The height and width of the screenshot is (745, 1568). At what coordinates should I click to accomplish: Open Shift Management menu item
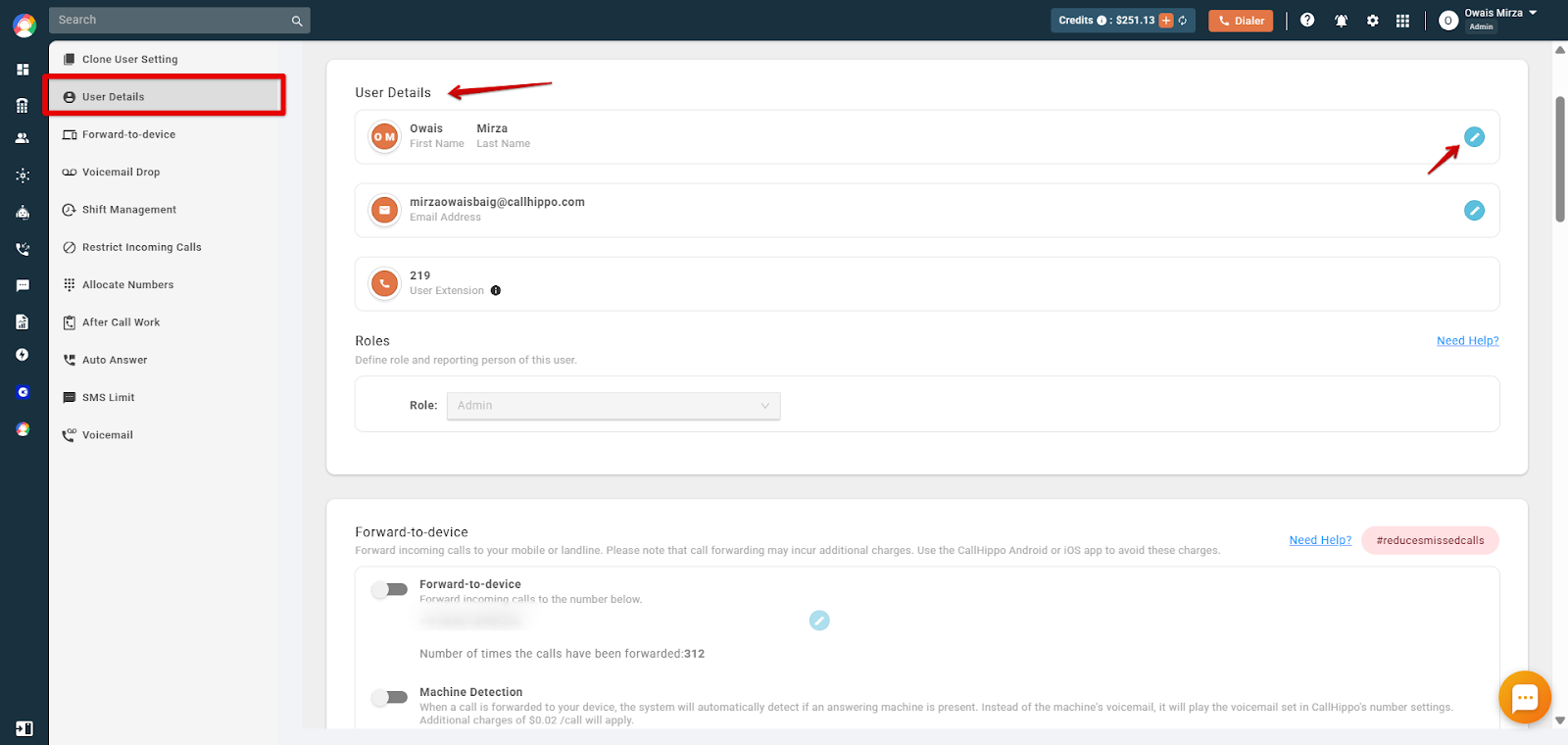(x=167, y=210)
